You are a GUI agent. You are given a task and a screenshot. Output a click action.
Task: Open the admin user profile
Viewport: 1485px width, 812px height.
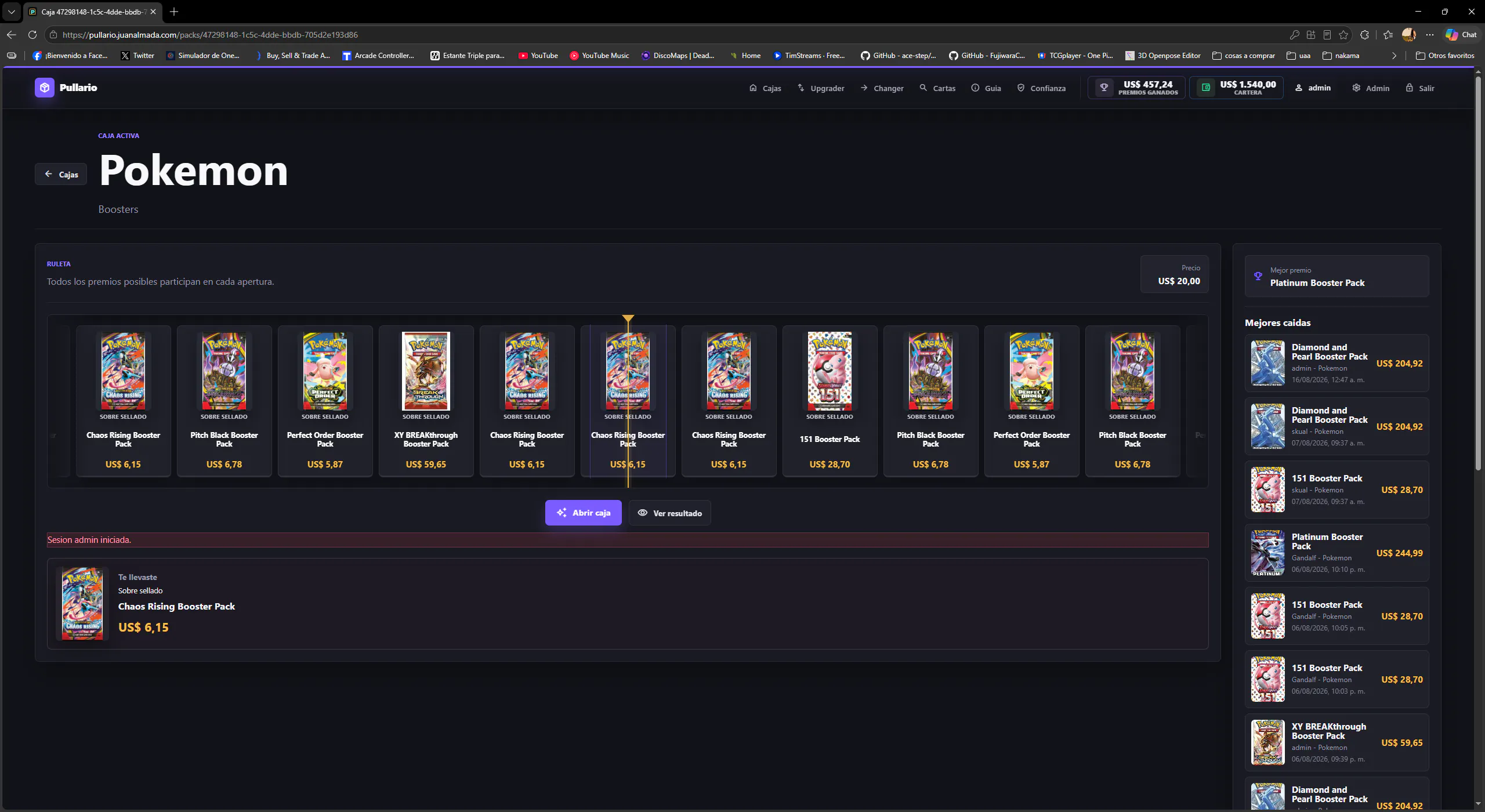point(1313,88)
